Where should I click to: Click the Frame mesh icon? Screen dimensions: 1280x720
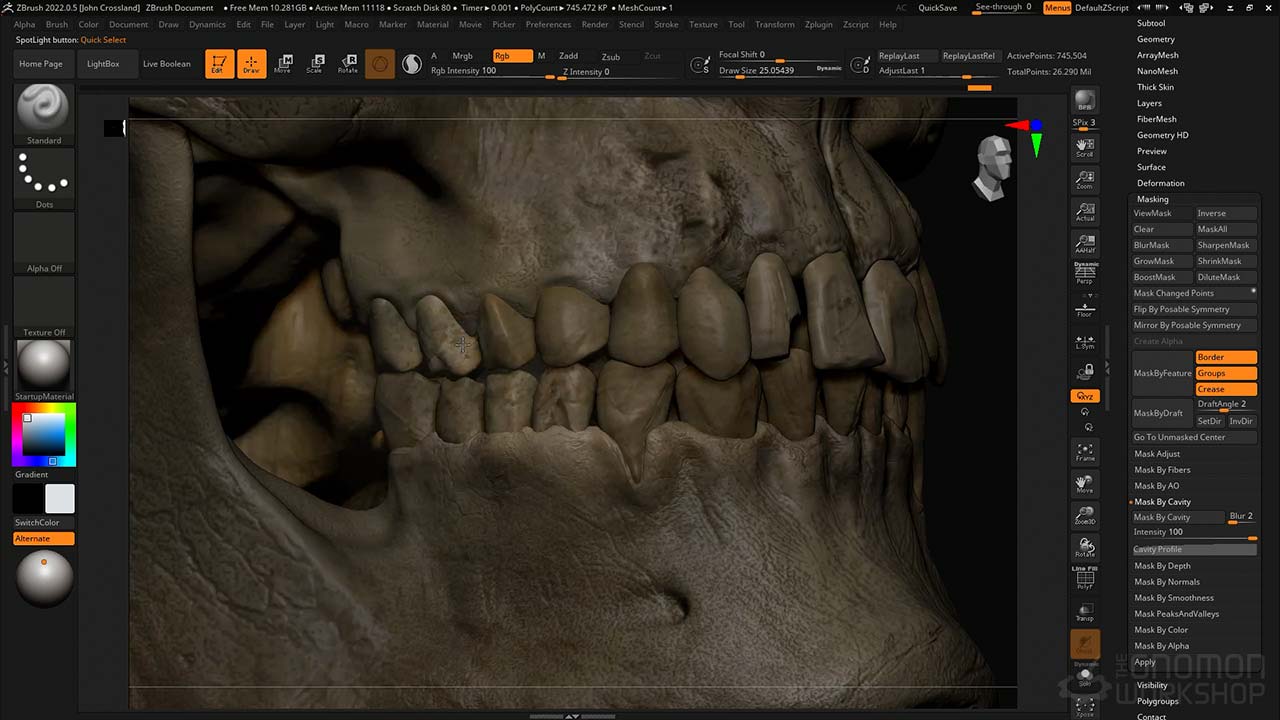point(1084,452)
